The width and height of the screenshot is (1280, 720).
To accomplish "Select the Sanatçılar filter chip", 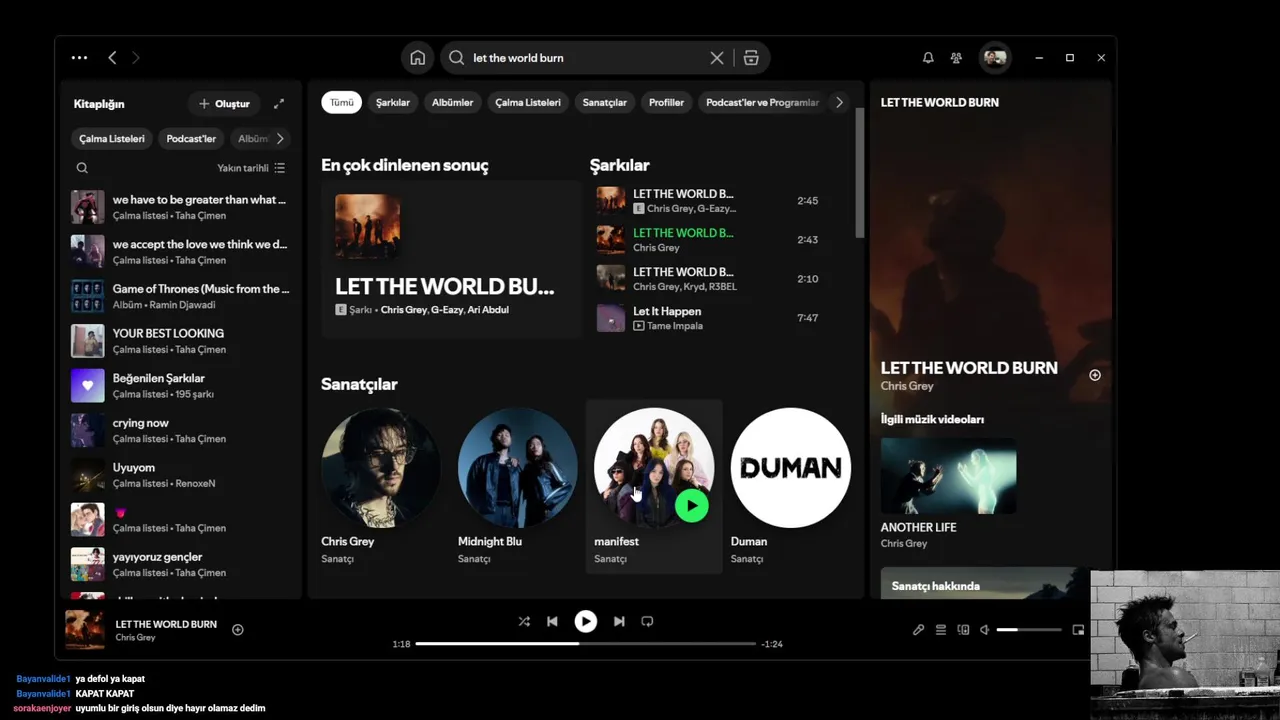I will point(605,102).
